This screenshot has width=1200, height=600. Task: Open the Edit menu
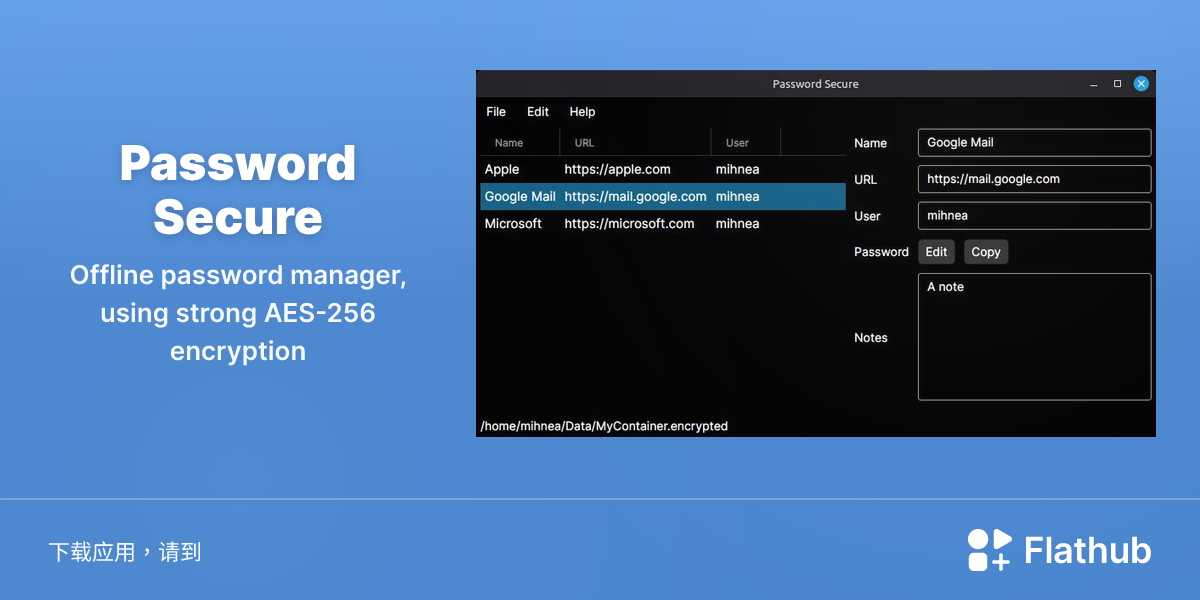[x=538, y=112]
